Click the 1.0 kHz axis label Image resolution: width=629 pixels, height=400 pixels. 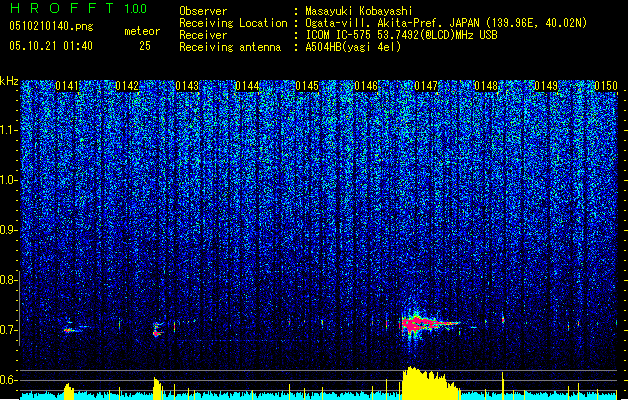click(8, 180)
